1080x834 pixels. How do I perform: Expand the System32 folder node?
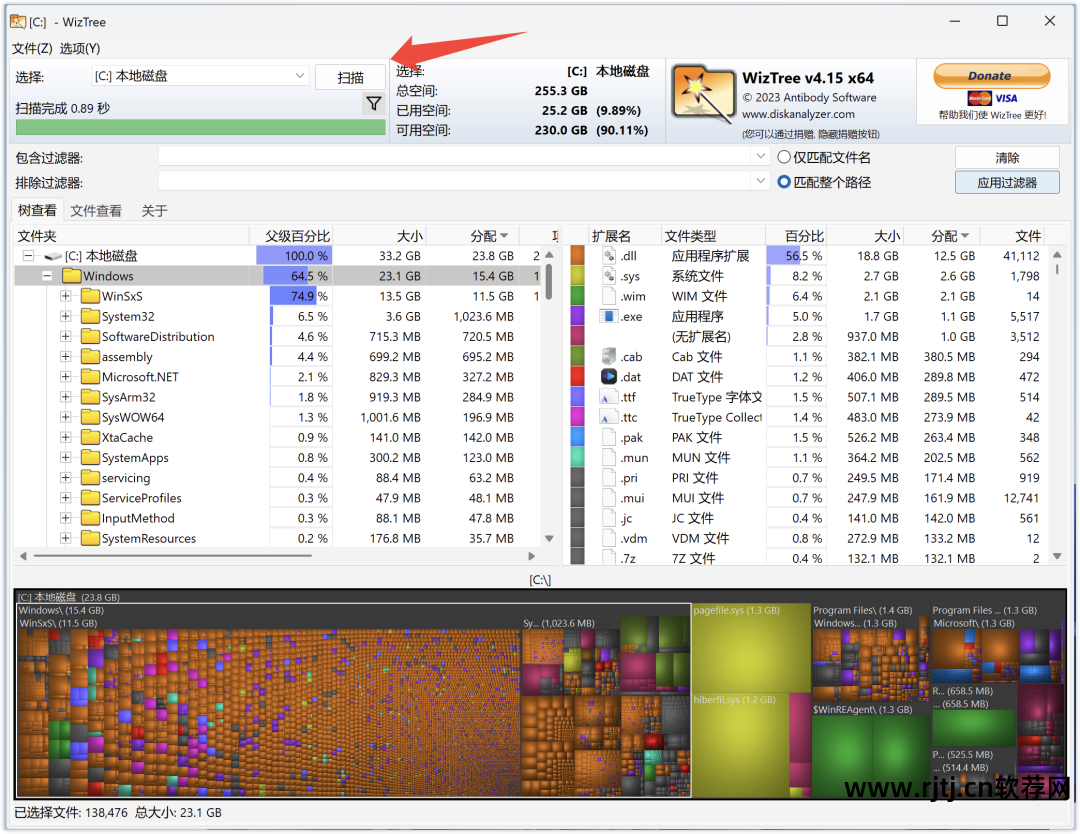(x=65, y=316)
